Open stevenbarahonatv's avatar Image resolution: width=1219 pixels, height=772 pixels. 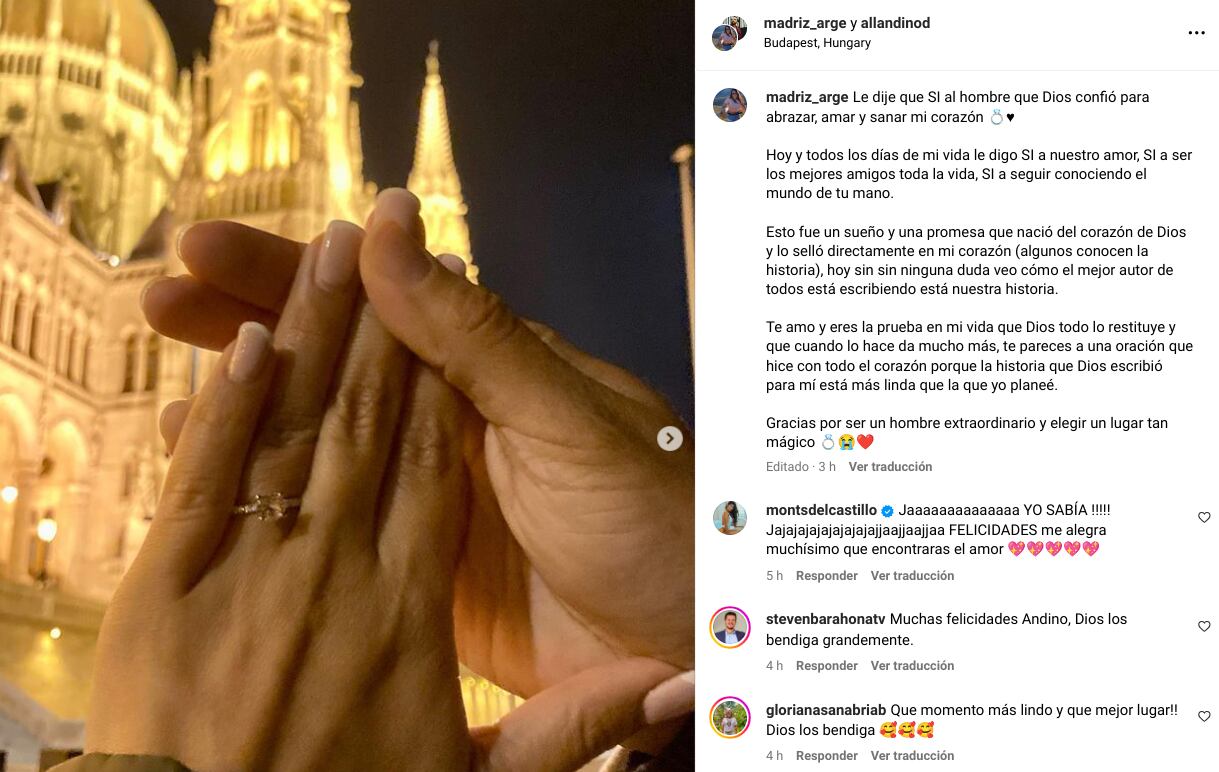[x=730, y=627]
